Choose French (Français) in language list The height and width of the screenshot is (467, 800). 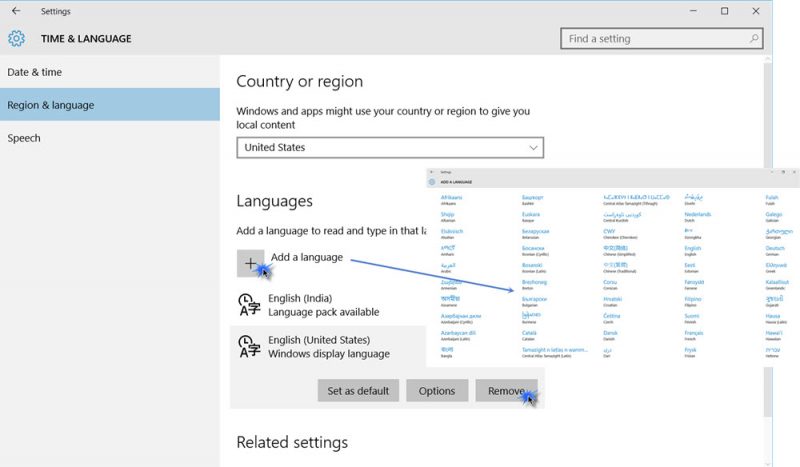pyautogui.click(x=693, y=335)
